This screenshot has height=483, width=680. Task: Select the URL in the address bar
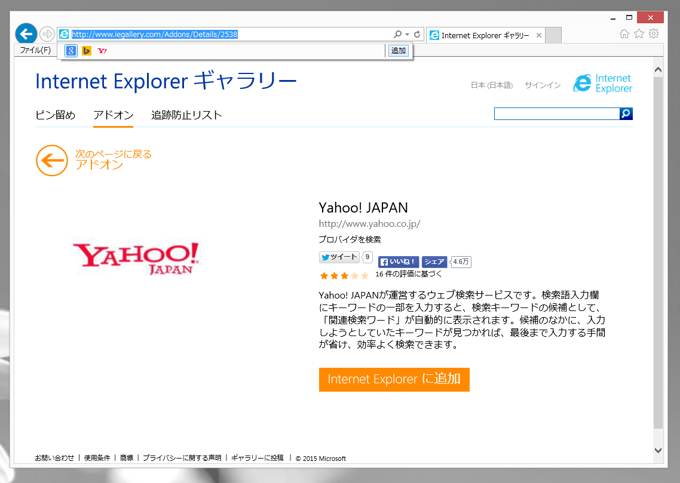(154, 34)
